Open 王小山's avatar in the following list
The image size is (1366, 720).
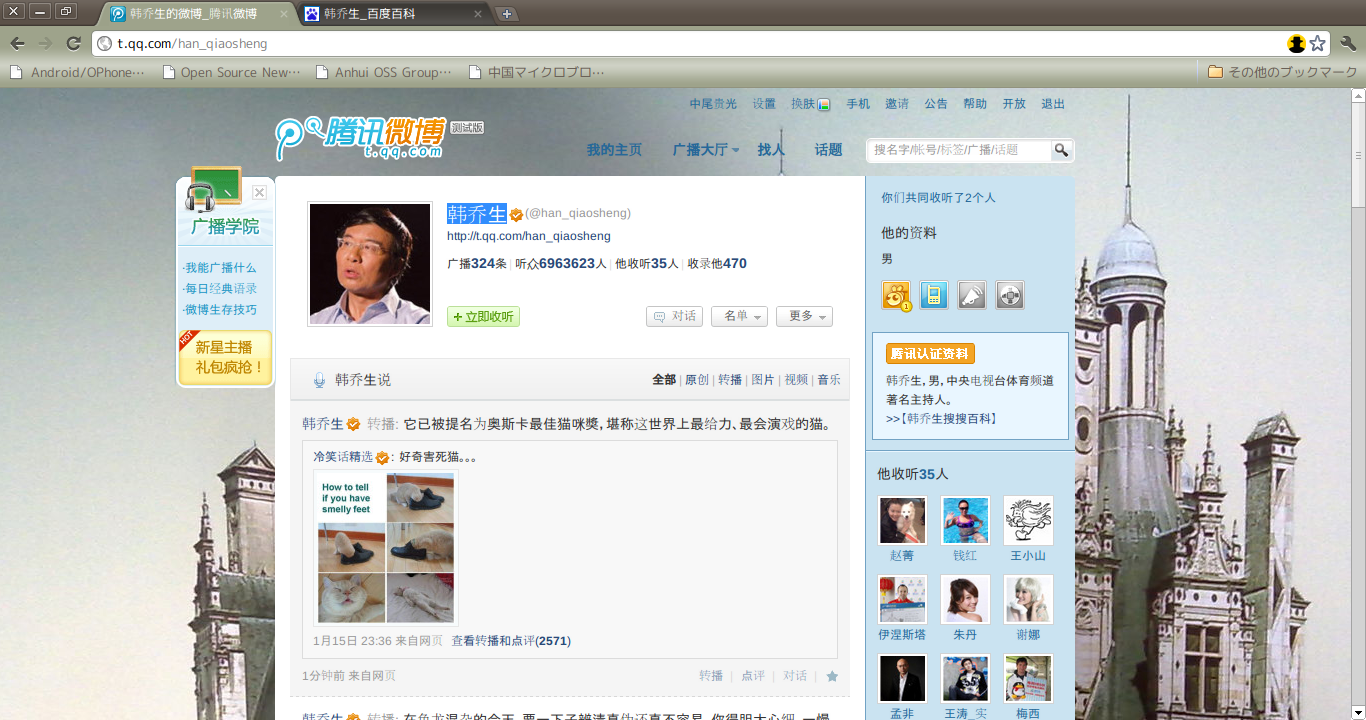coord(1028,521)
